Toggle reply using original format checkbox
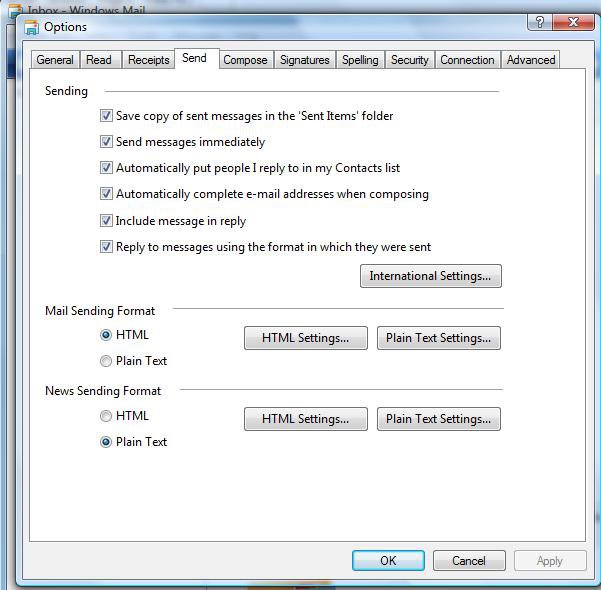 106,247
